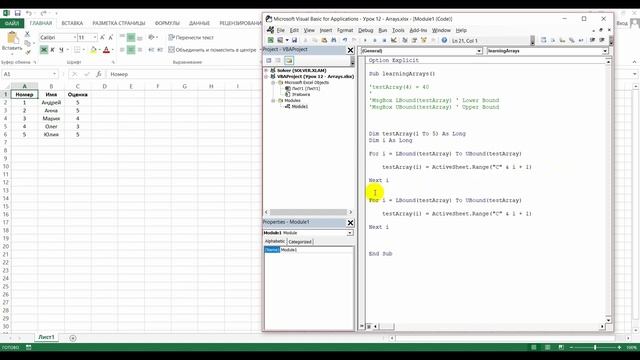Viewport: 640px width, 360px height.
Task: Toggle Italic (К) formatting in Excel
Action: click(52, 50)
